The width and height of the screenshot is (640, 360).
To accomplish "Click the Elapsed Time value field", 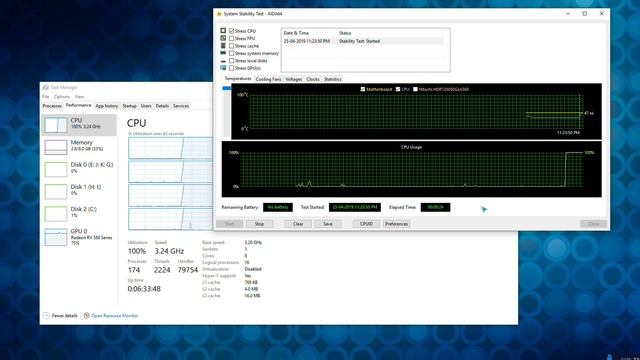I will (435, 207).
